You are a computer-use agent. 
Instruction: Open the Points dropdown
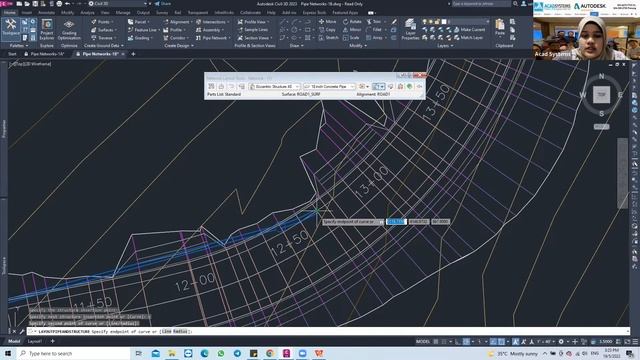103,22
